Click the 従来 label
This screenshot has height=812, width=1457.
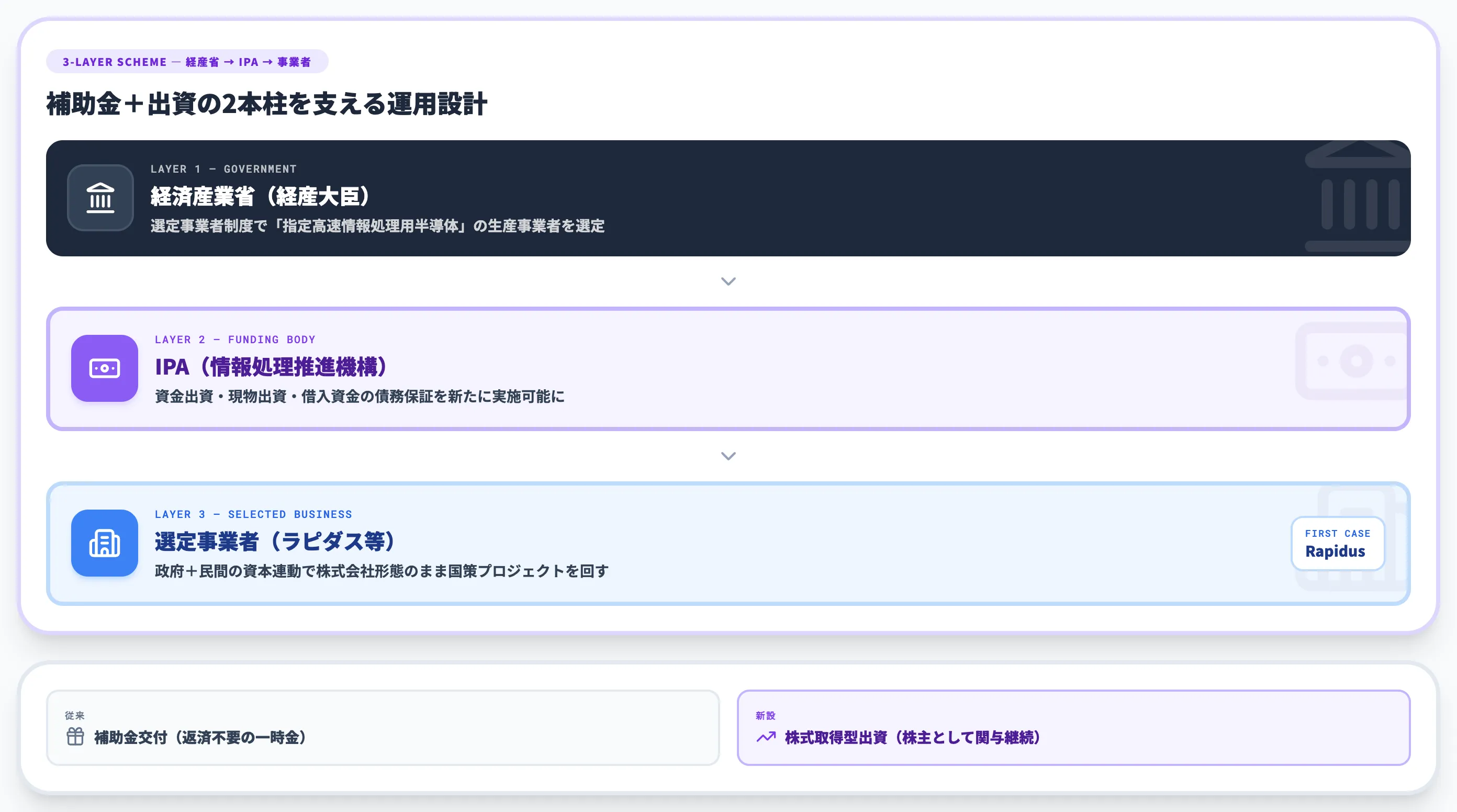[75, 715]
